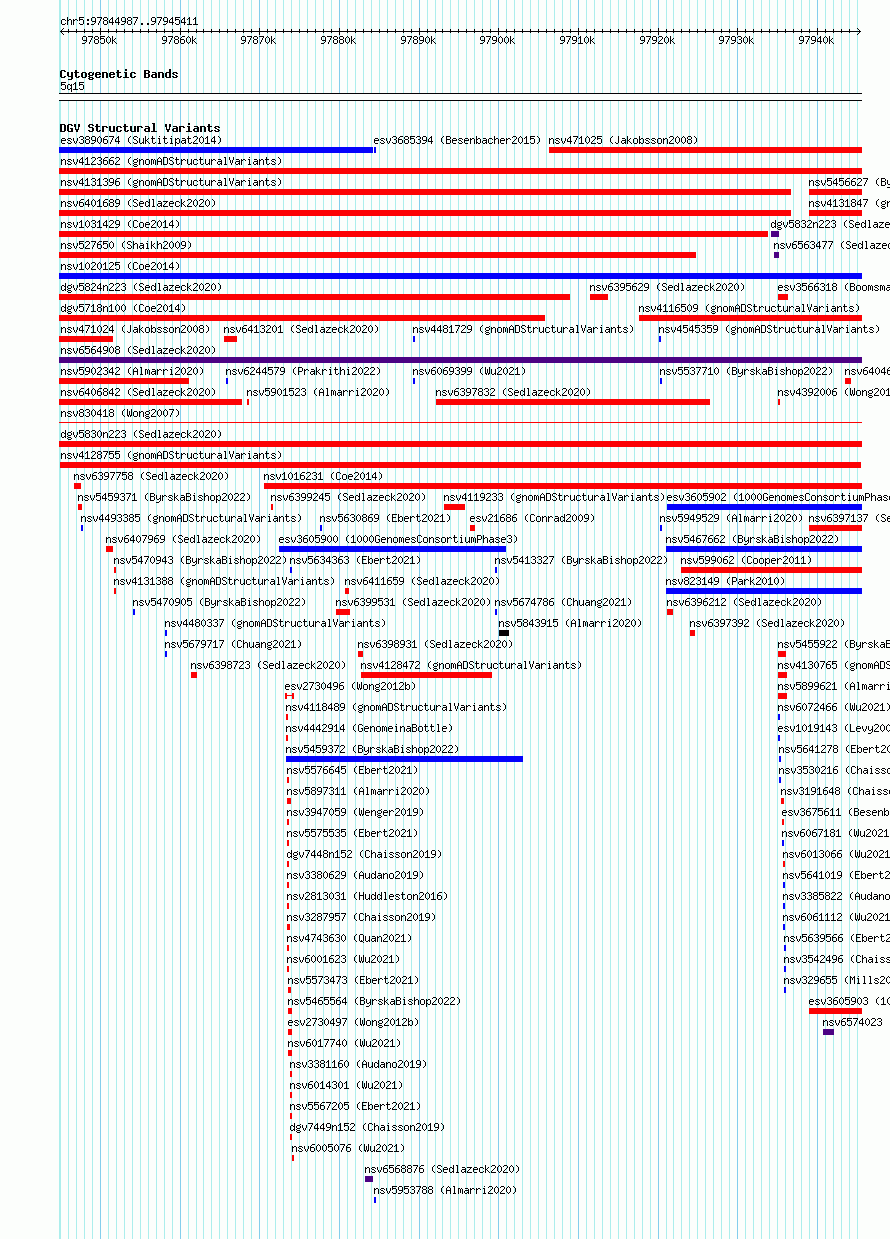Select nsv823149 (Park2010) label
Image resolution: width=890 pixels, height=1239 pixels.
[726, 581]
